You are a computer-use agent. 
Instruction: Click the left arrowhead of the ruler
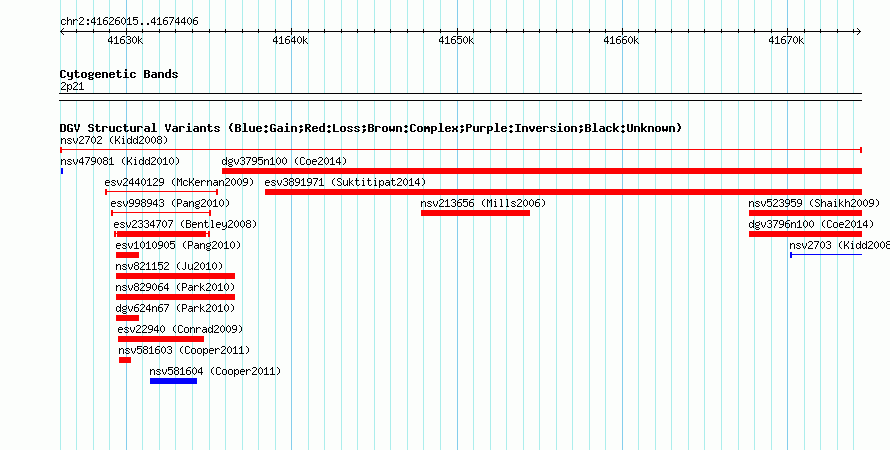[x=63, y=32]
